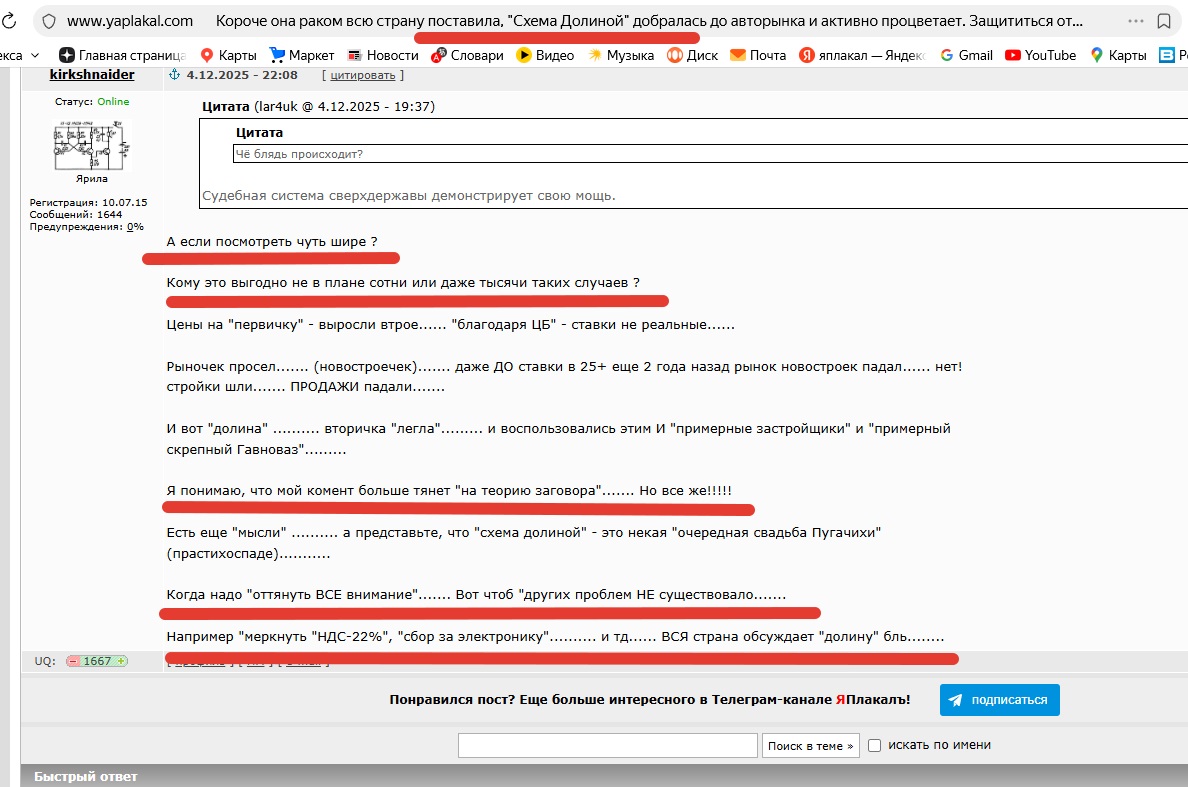
Task: Click the site protection shield icon
Action: (x=49, y=21)
